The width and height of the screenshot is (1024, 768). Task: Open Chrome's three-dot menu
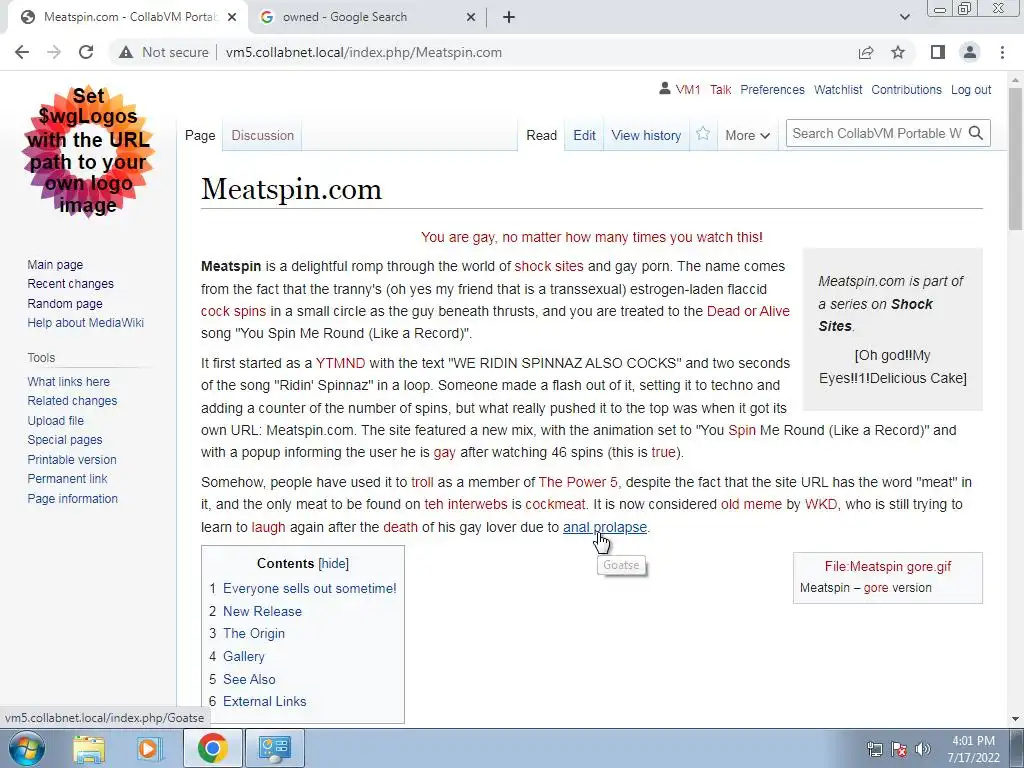pos(1002,52)
